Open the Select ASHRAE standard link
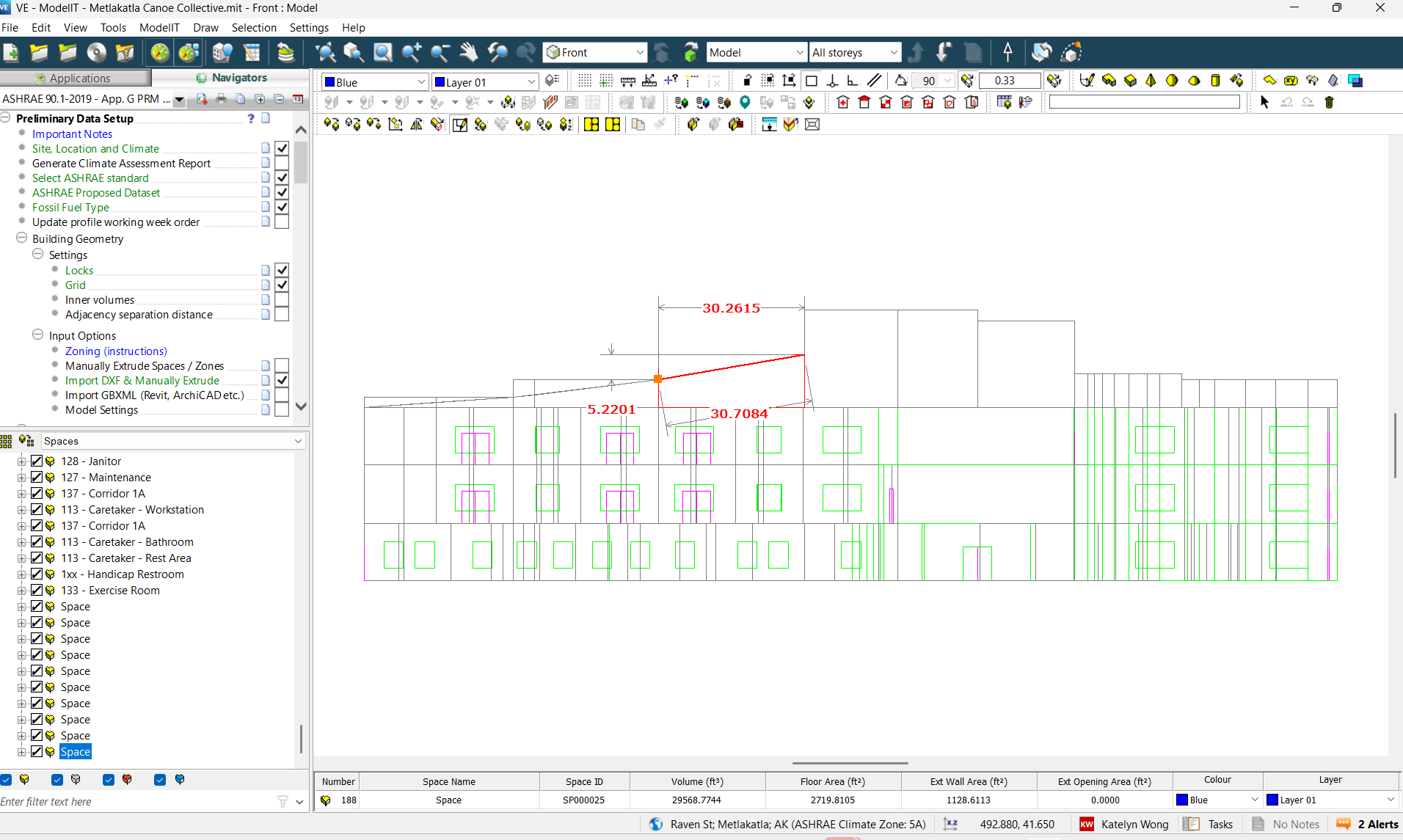Viewport: 1403px width, 840px height. 90,178
